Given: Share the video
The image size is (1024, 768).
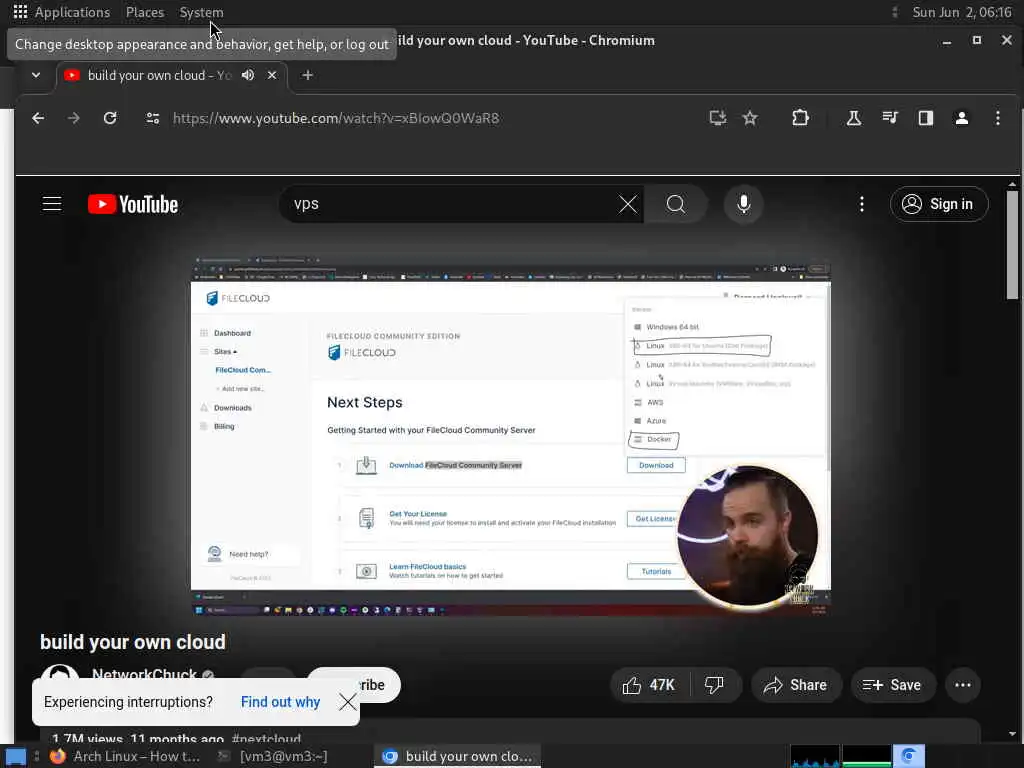Looking at the screenshot, I should [795, 685].
